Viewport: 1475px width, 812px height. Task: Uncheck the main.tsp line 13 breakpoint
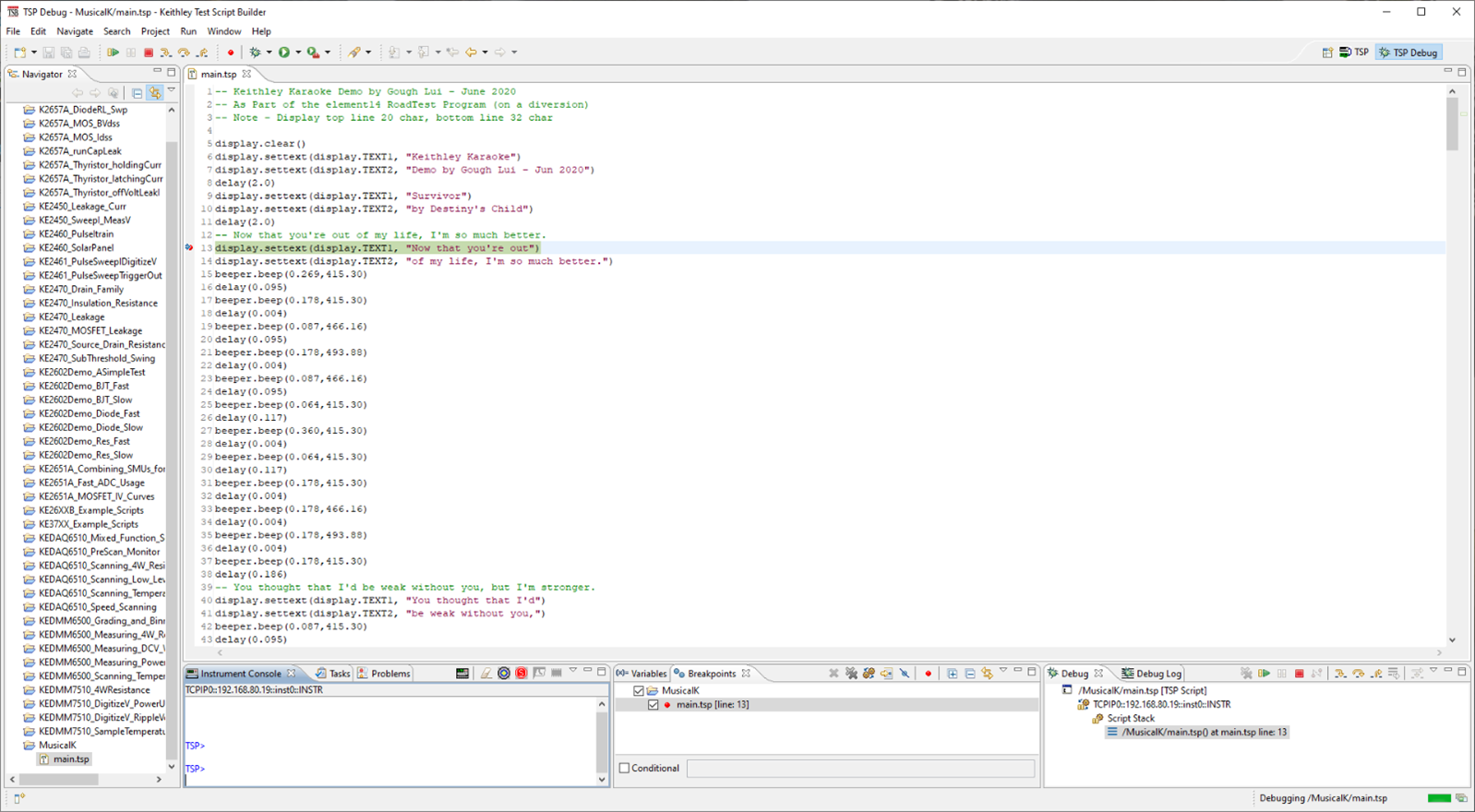[x=653, y=705]
